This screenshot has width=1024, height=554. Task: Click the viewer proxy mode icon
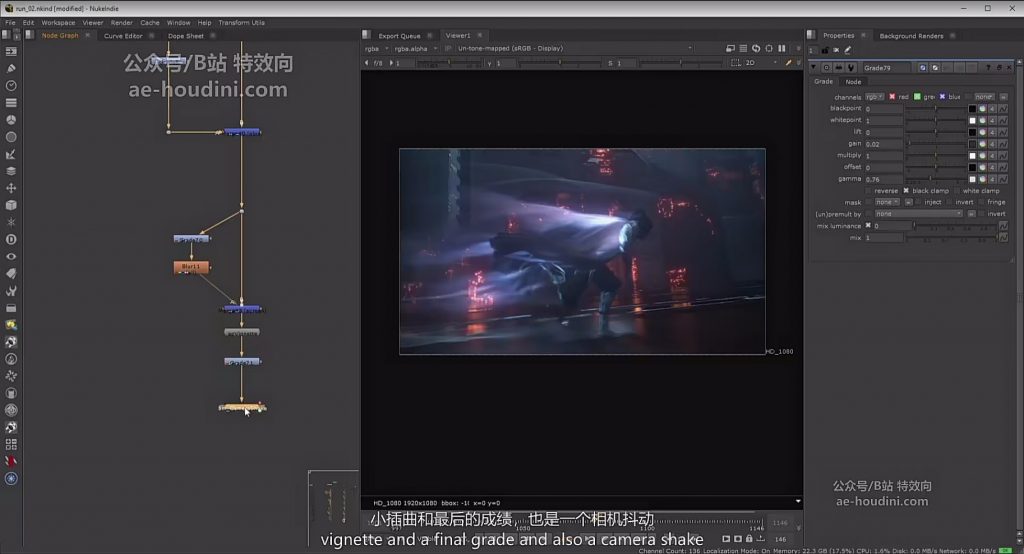[x=730, y=48]
